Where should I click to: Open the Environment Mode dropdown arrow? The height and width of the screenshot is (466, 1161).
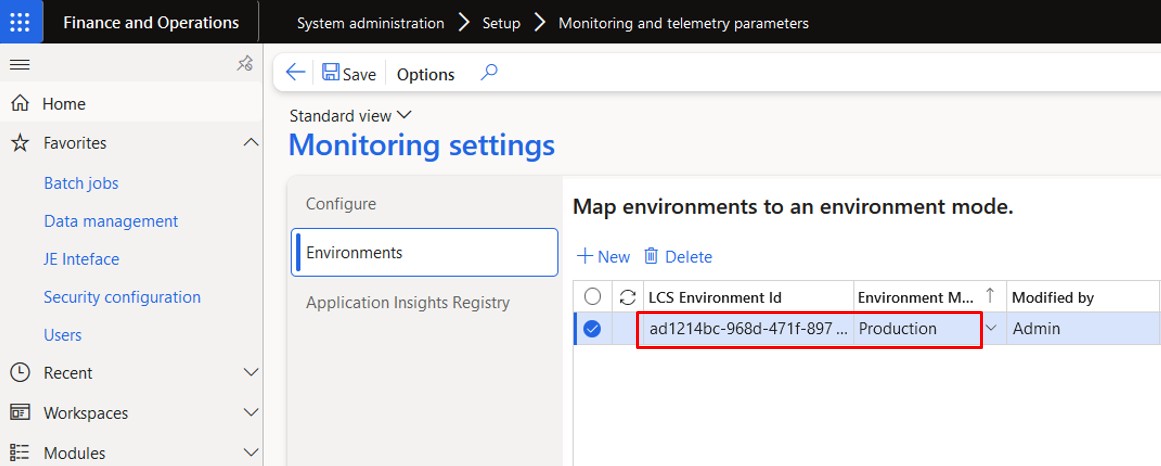(x=991, y=328)
